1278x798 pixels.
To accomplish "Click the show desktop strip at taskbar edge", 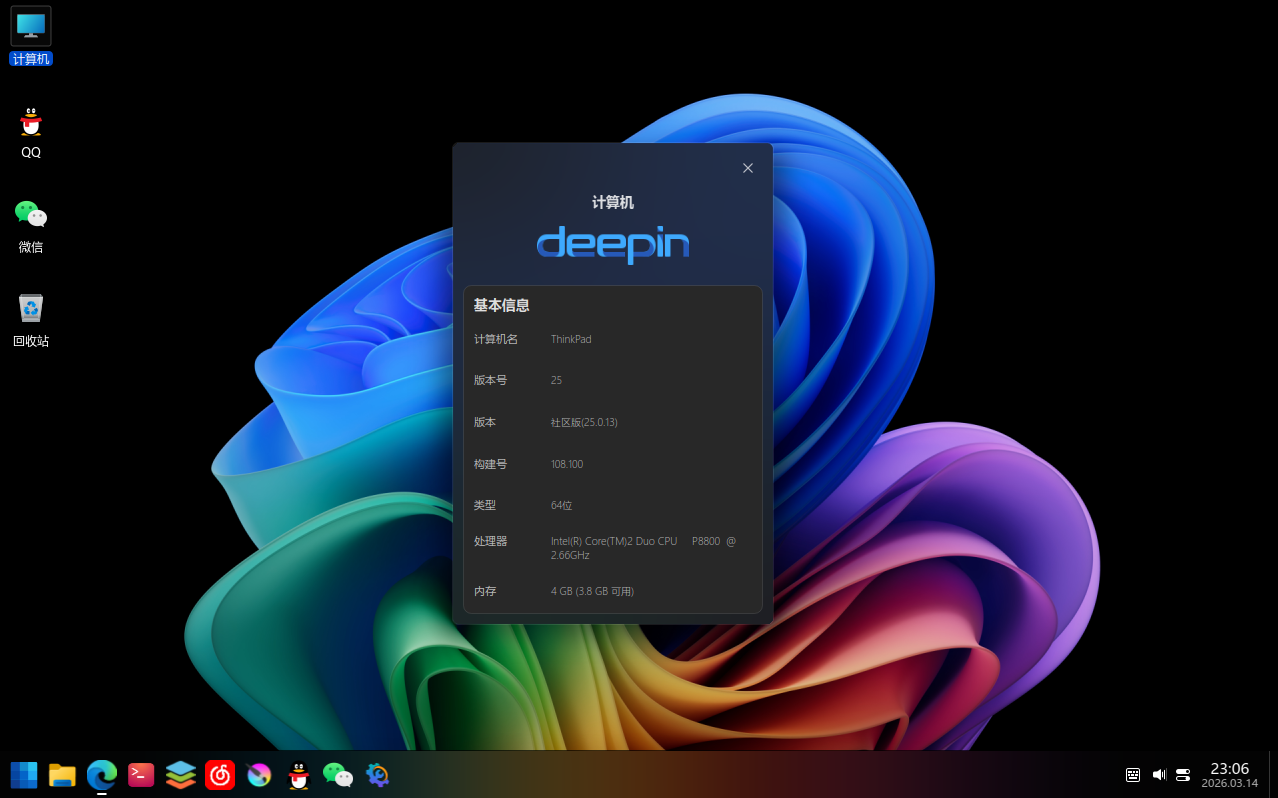I will [1273, 775].
